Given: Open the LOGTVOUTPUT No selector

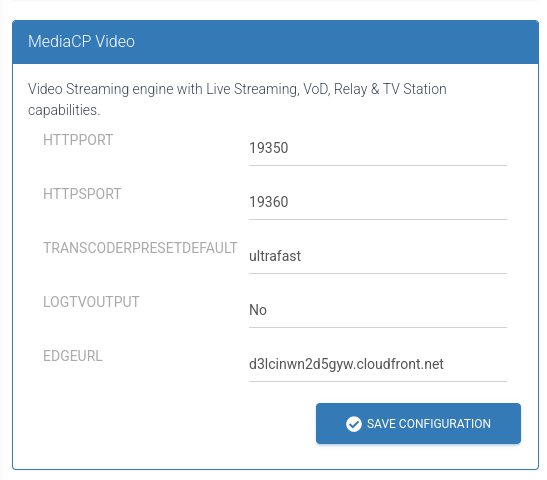Looking at the screenshot, I should (x=378, y=310).
